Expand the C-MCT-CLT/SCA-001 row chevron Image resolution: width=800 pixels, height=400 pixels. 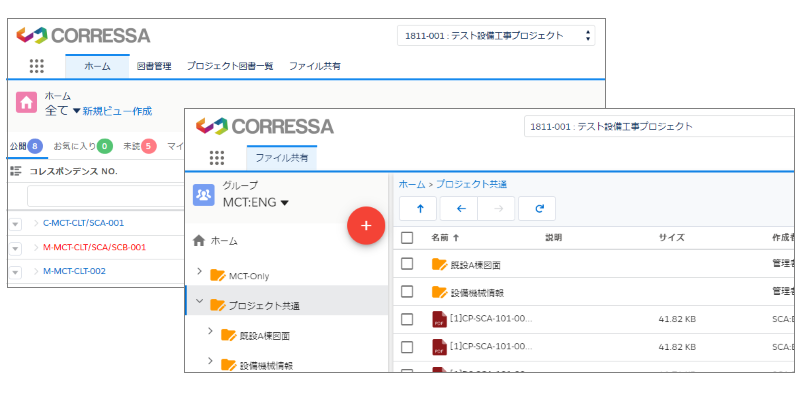coord(36,223)
